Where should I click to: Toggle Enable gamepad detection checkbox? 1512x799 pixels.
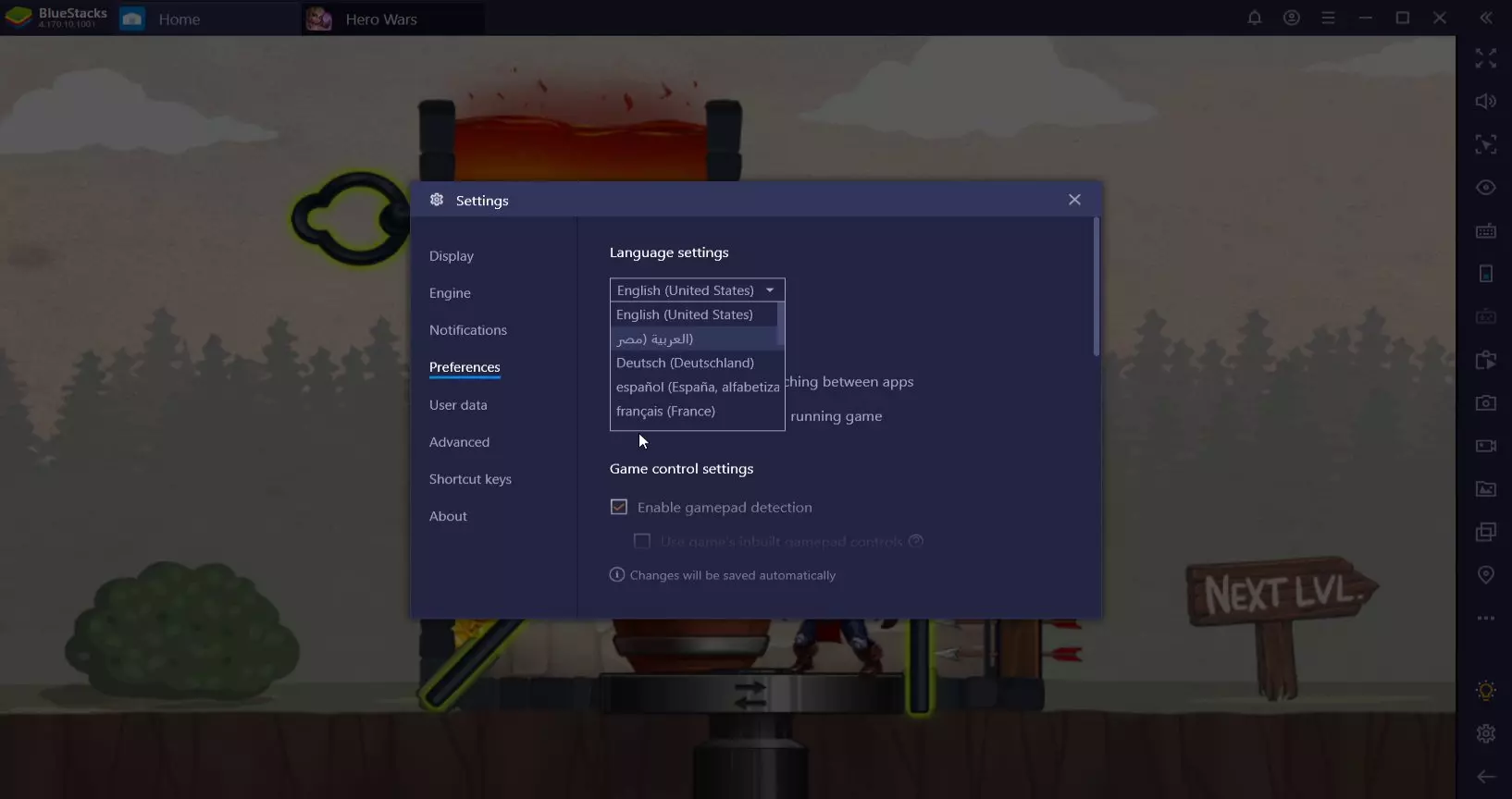coord(619,507)
